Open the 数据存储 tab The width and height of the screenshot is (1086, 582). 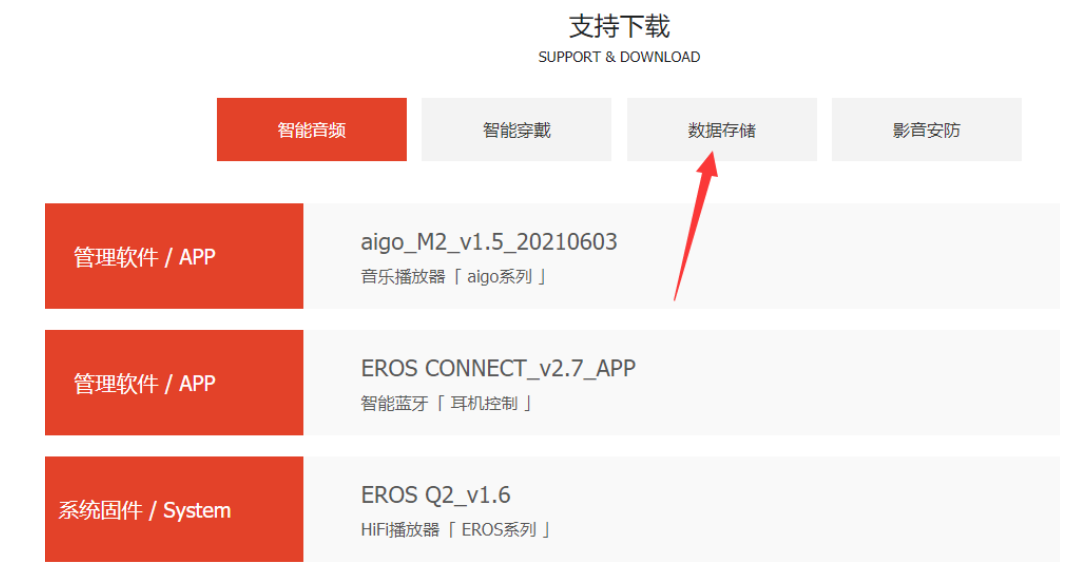point(721,130)
